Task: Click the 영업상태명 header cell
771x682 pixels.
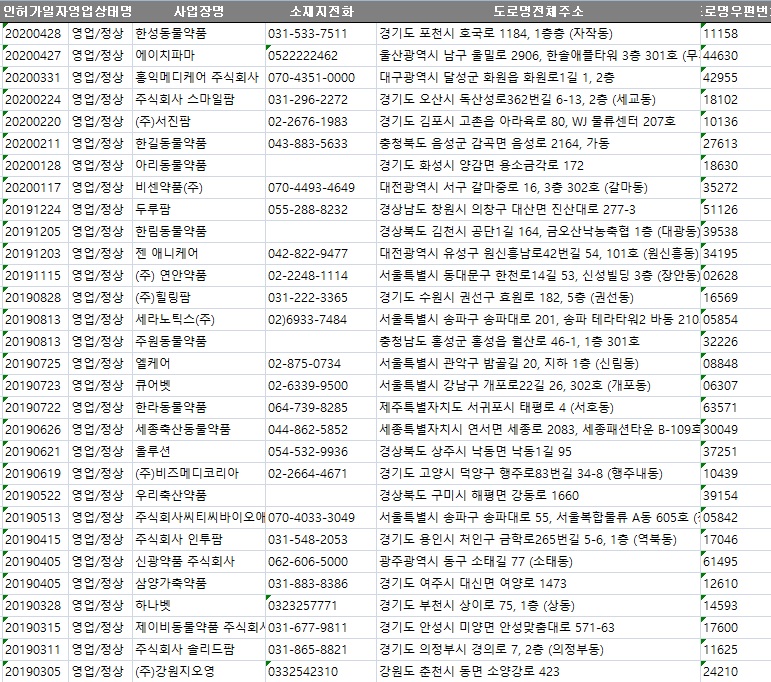Action: tap(101, 11)
